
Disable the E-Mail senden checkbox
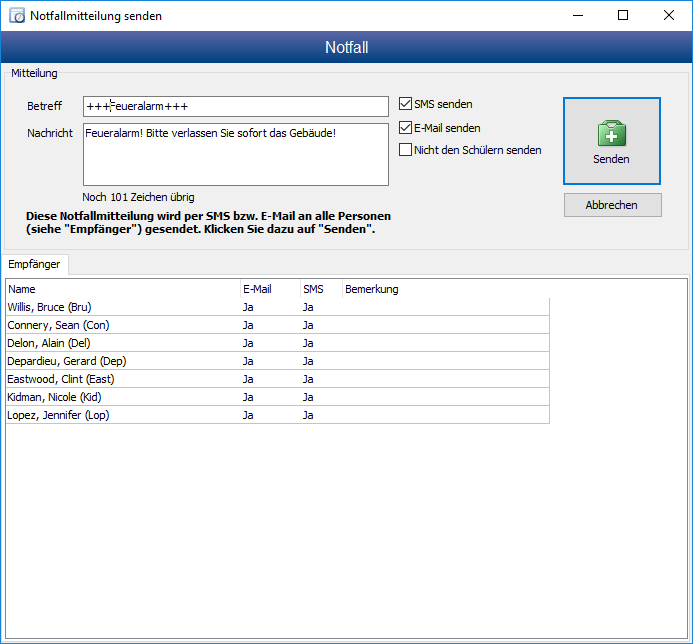(405, 128)
